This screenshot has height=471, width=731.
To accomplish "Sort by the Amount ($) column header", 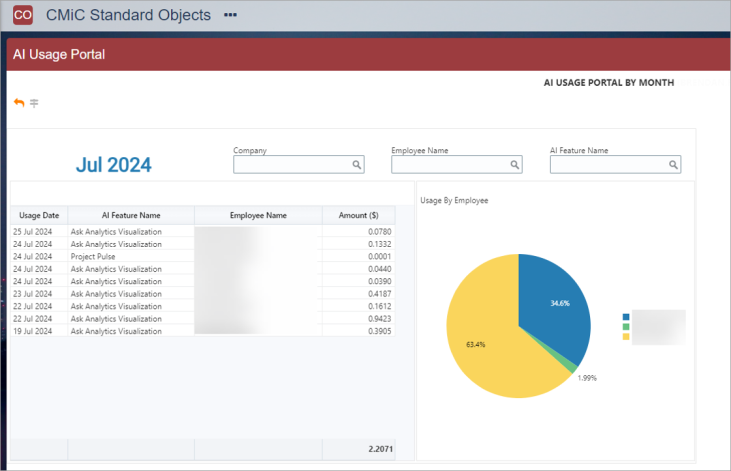I will [359, 215].
